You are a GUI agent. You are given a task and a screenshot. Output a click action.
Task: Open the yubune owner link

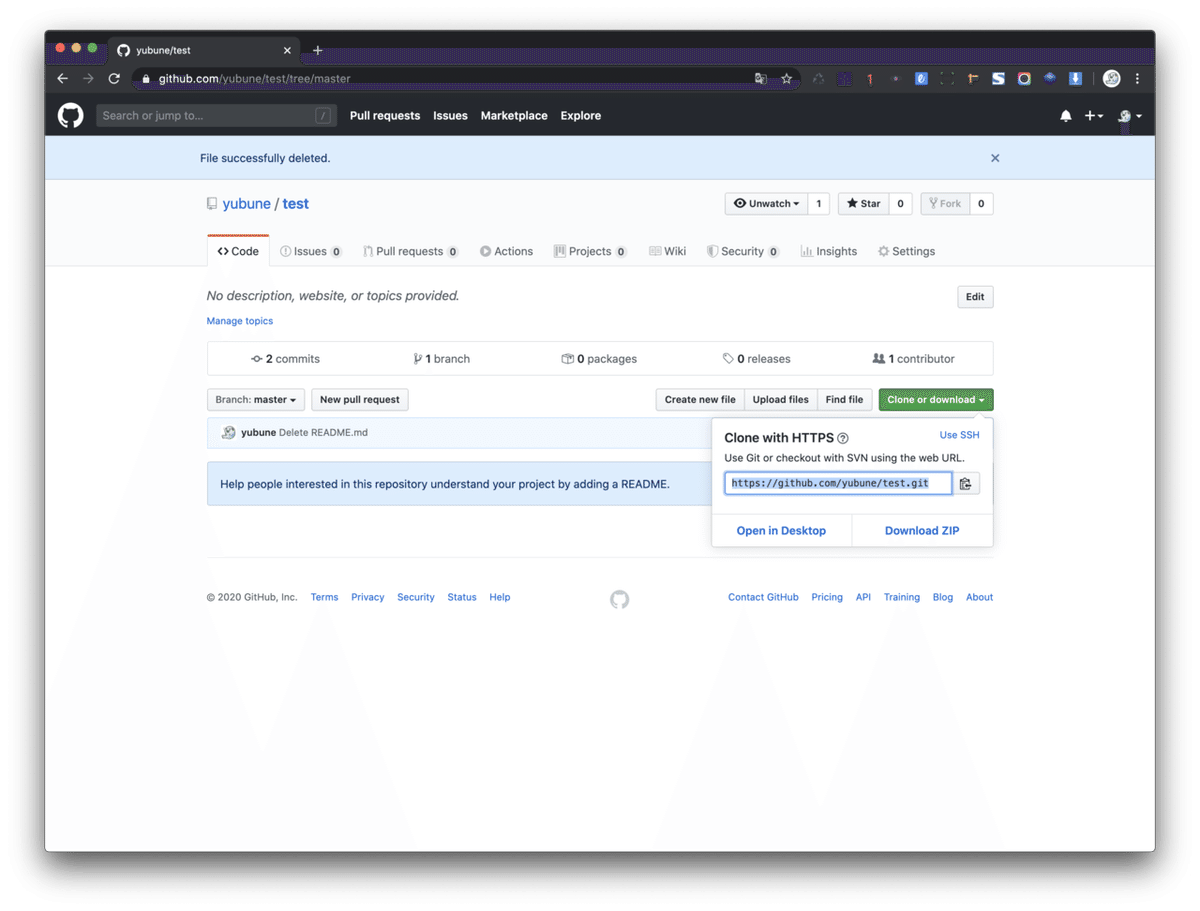pos(246,204)
